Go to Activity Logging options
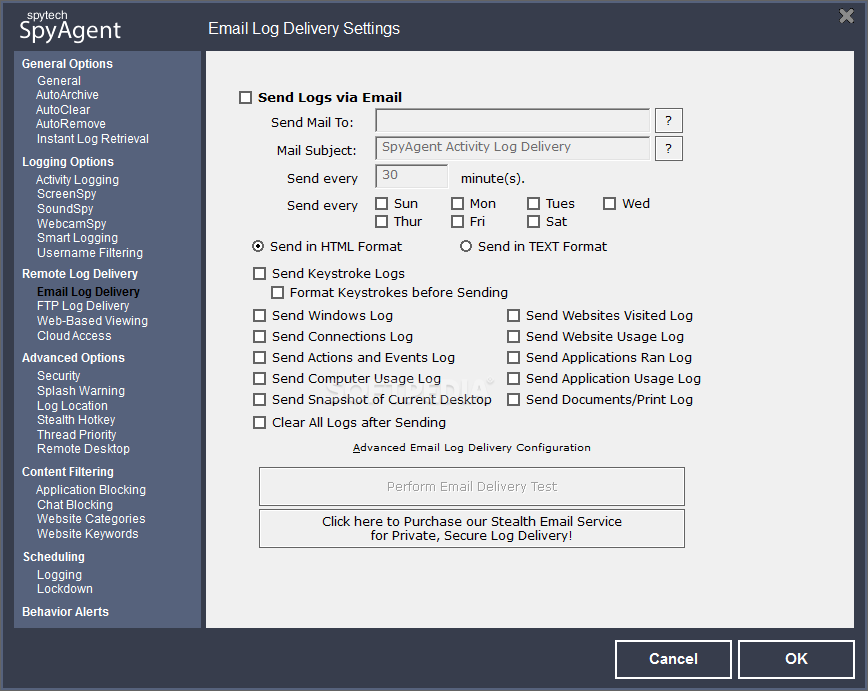The image size is (868, 691). (77, 180)
